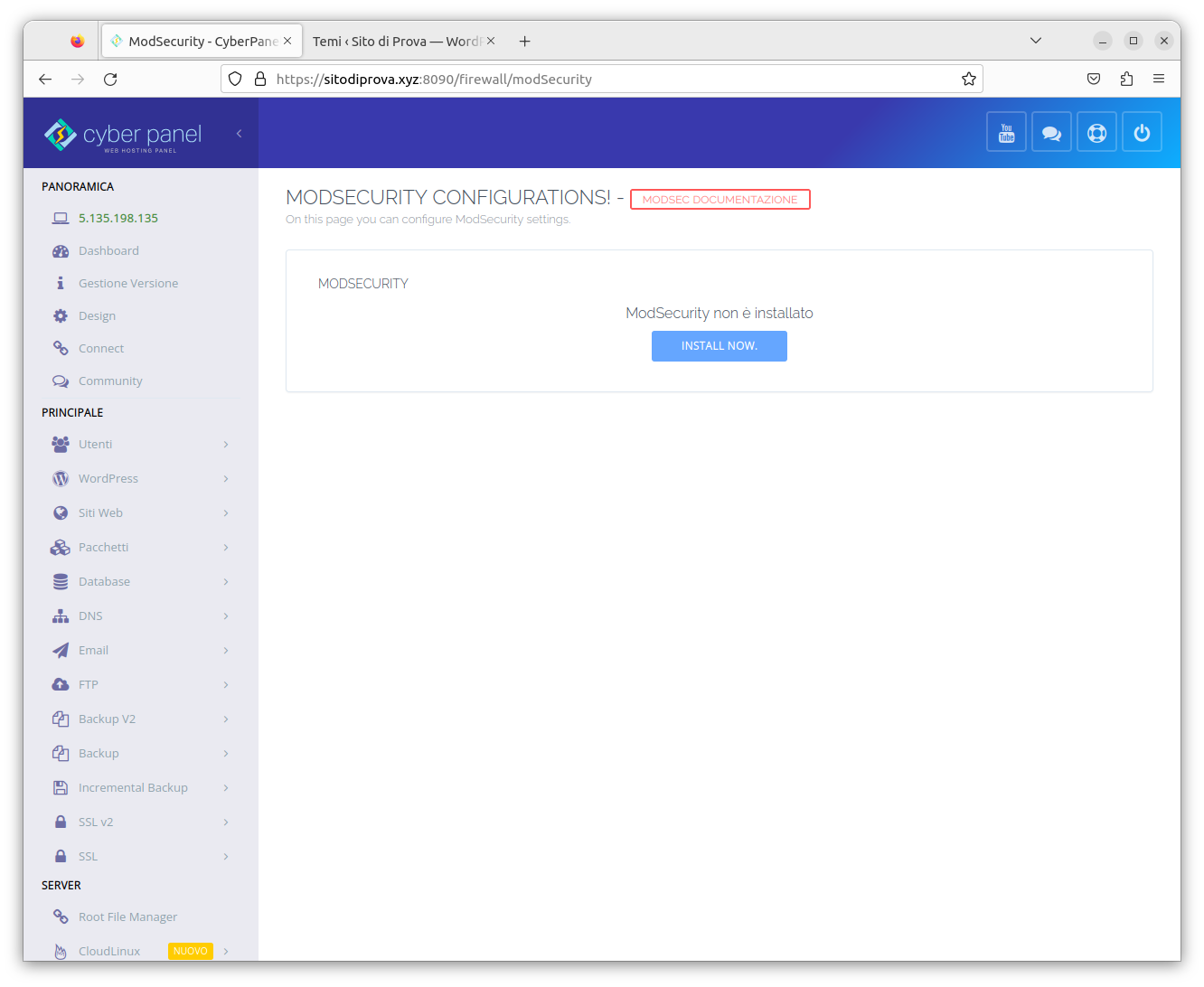Click the Database stack icon
The height and width of the screenshot is (987, 1204).
(61, 581)
